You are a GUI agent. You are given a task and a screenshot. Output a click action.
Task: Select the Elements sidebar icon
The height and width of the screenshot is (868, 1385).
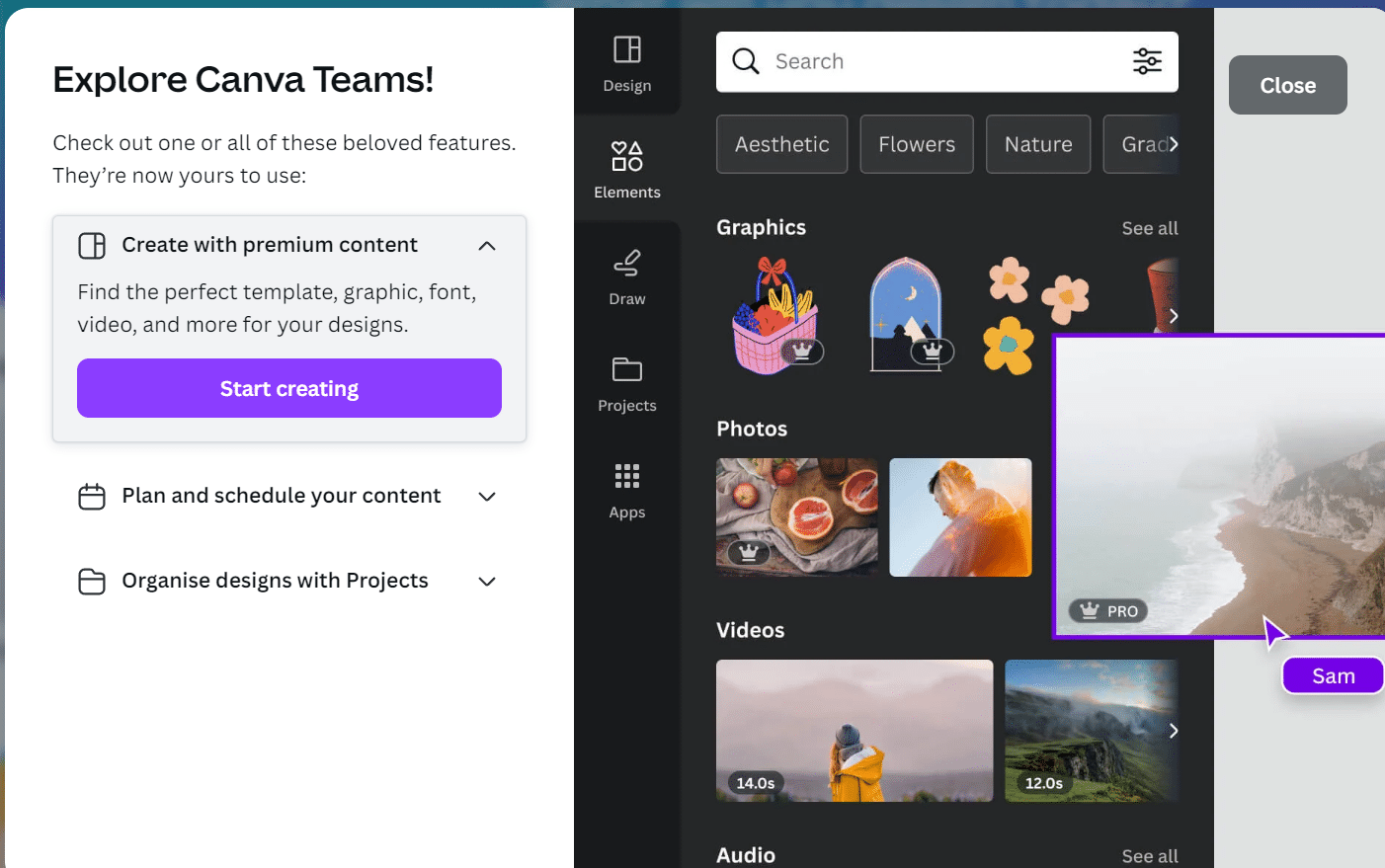(x=627, y=156)
